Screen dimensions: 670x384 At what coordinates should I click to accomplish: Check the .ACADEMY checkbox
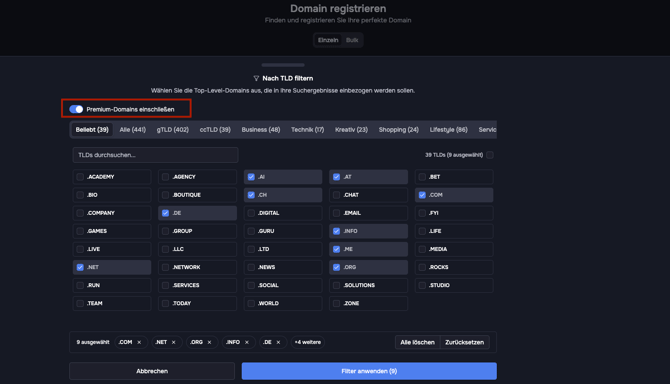(80, 177)
